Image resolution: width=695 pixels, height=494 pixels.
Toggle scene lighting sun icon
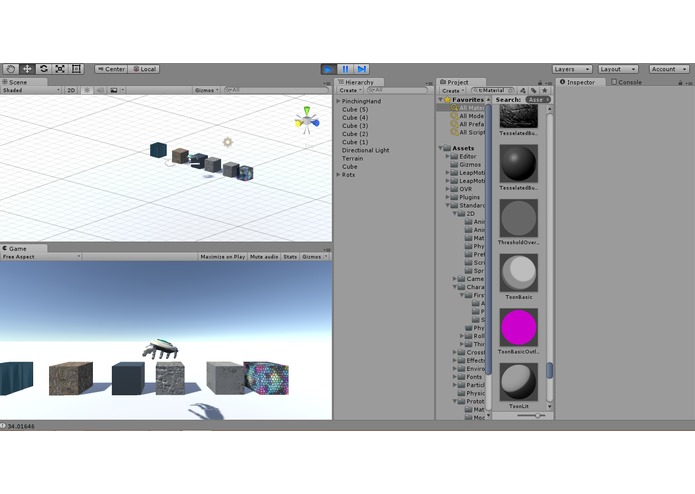(87, 90)
